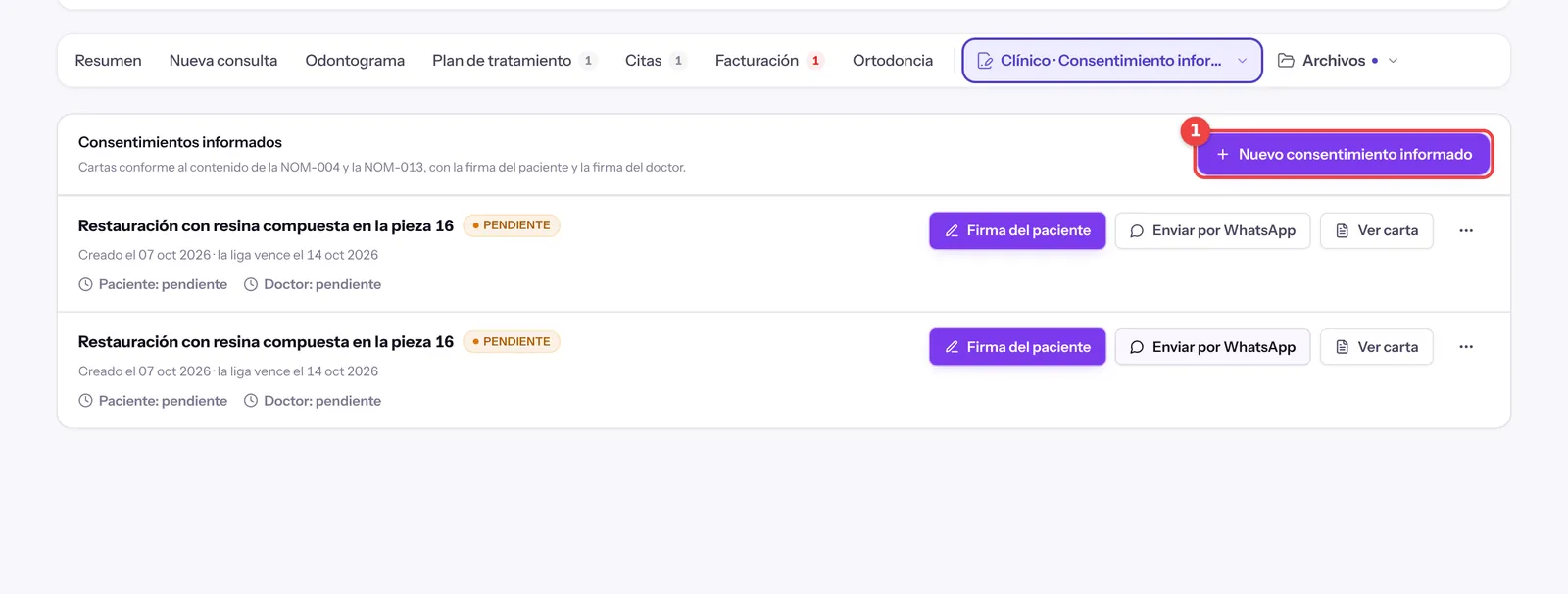Screen dimensions: 1568x594
Task: Click second Restauración con resina compuesta title
Action: 266,342
